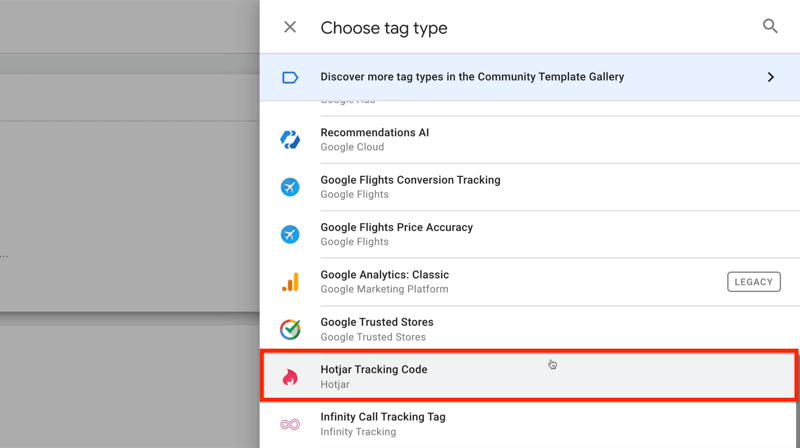Click the Google Trusted Stores checkmark icon
The image size is (800, 448).
[290, 329]
